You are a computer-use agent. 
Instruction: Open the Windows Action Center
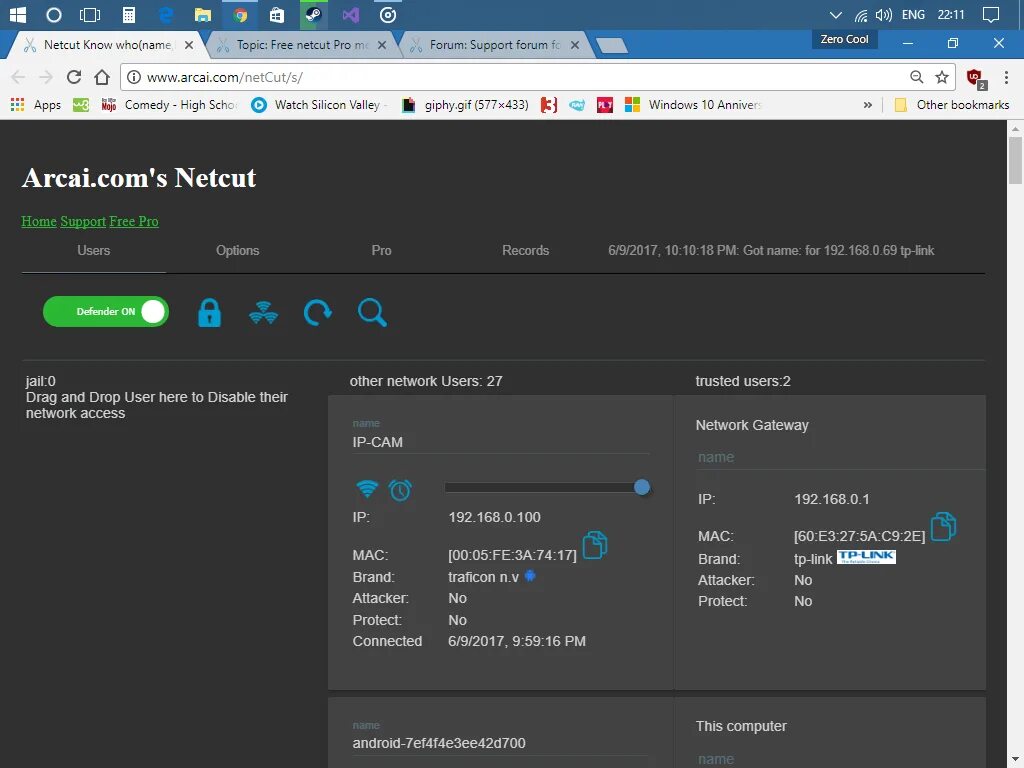point(991,14)
